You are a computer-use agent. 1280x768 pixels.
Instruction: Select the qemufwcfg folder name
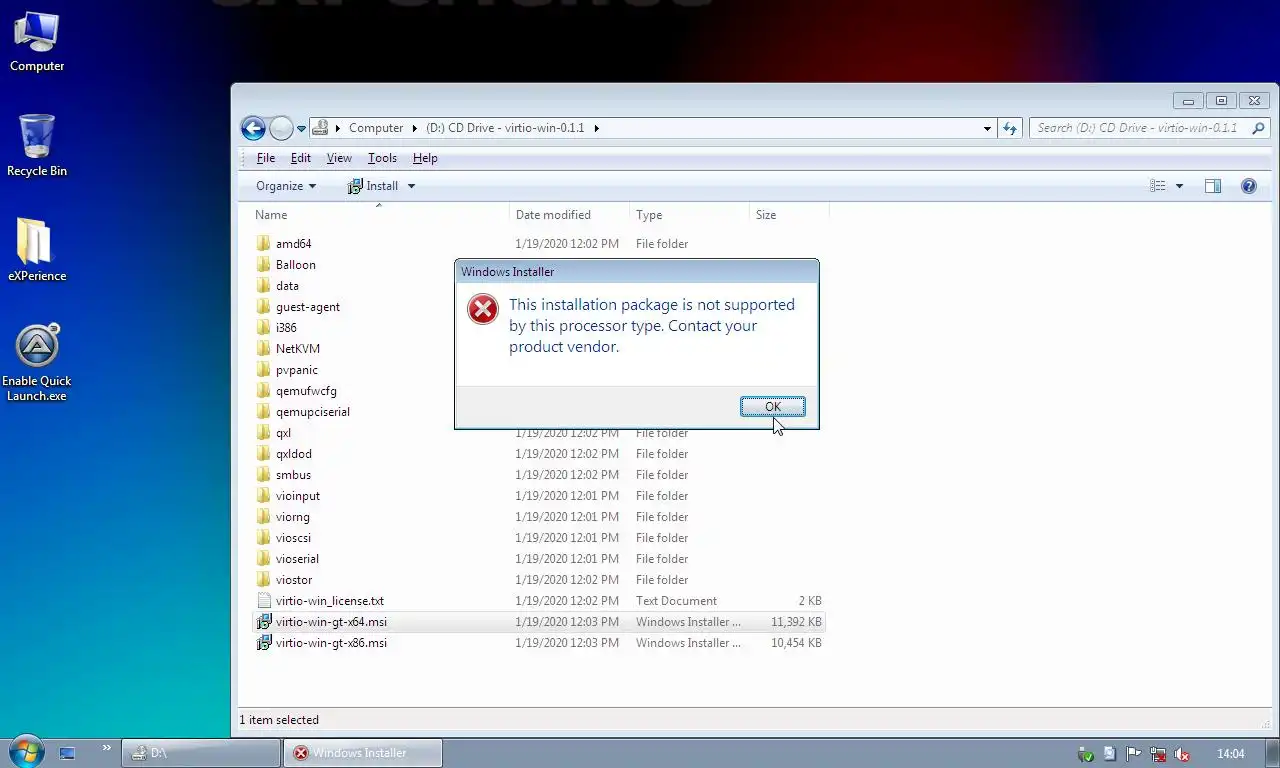(x=306, y=391)
